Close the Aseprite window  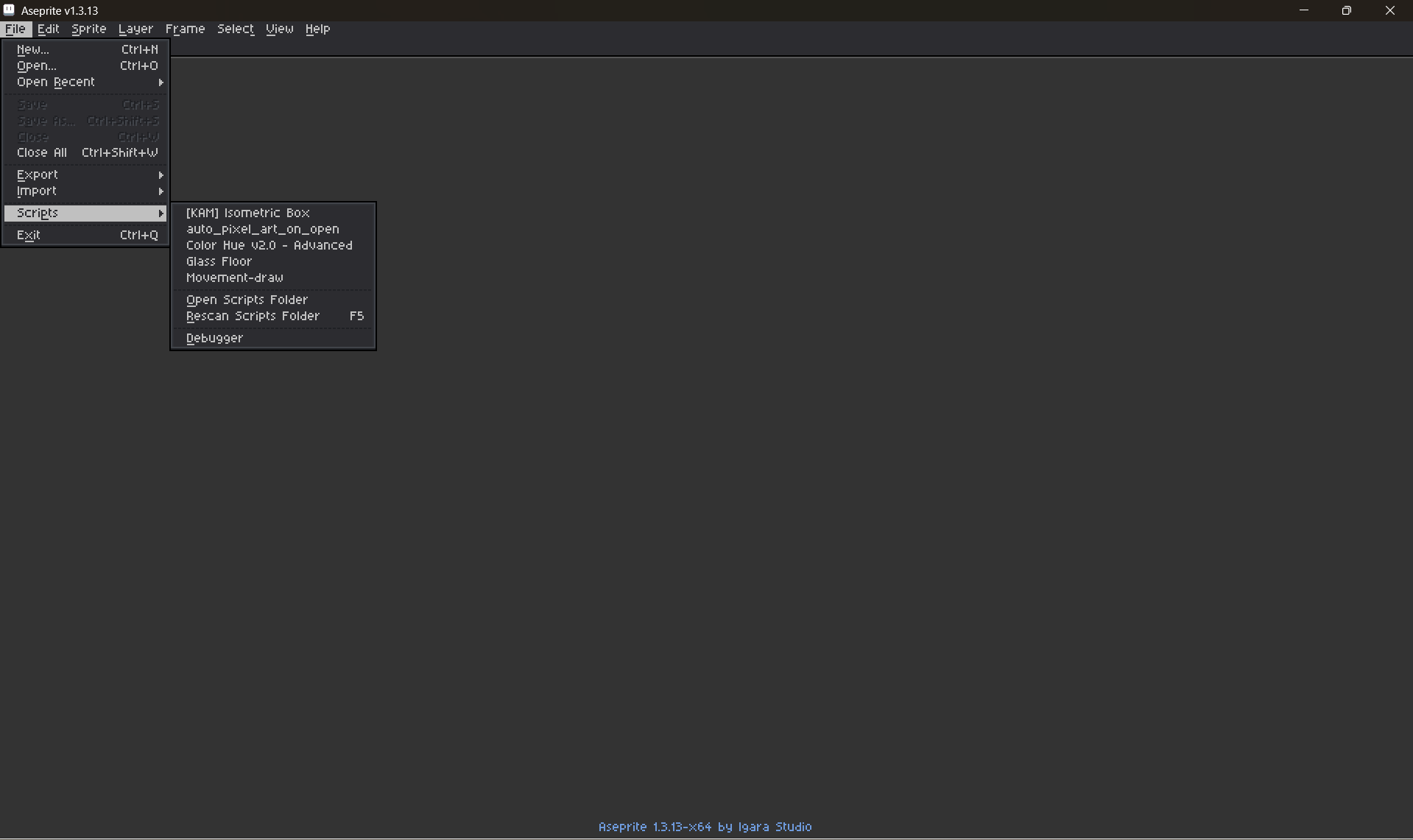[1389, 10]
